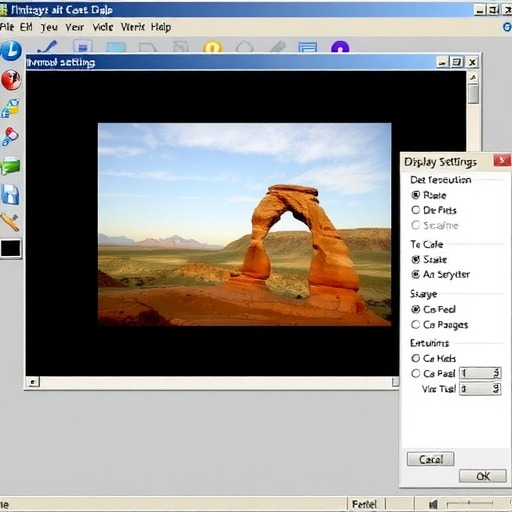The height and width of the screenshot is (512, 512).
Task: Choose the 'Ca Pasges' radio button
Action: (415, 324)
